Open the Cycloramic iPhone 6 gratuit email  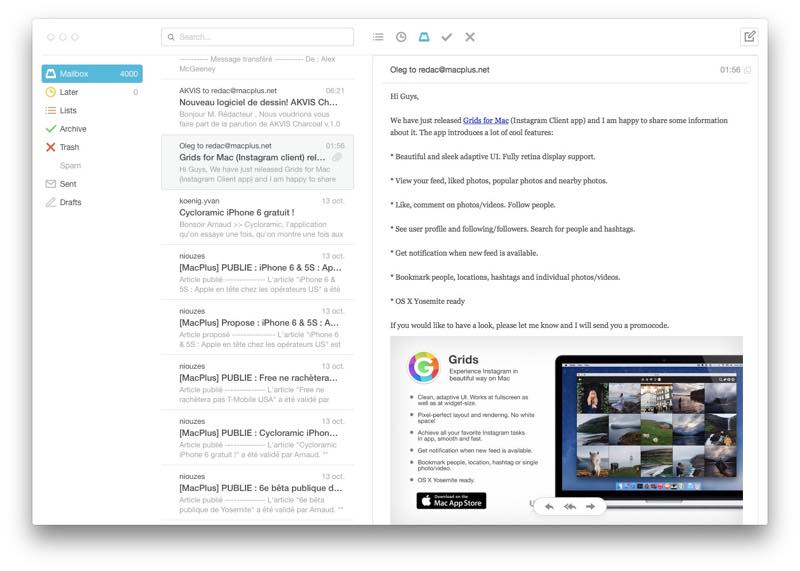click(x=257, y=217)
